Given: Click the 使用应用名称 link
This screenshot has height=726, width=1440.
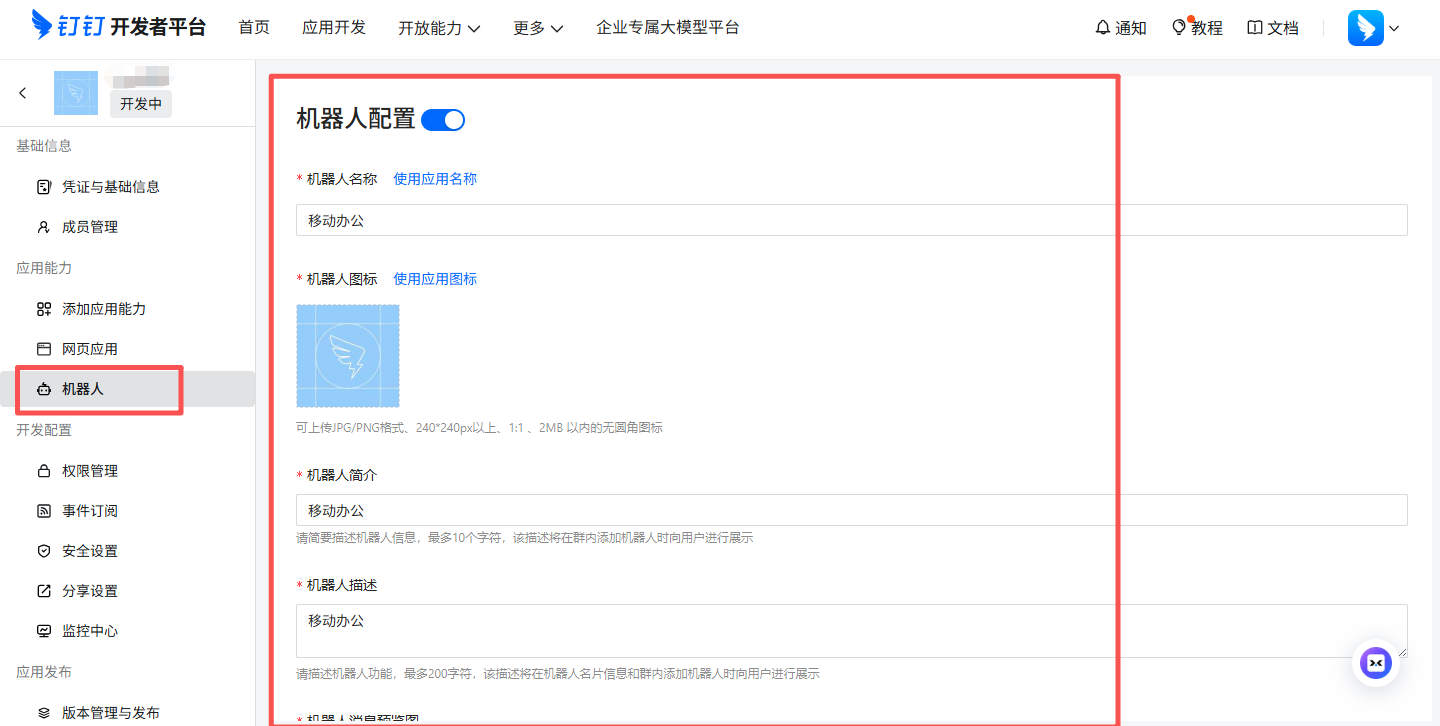Looking at the screenshot, I should 435,179.
